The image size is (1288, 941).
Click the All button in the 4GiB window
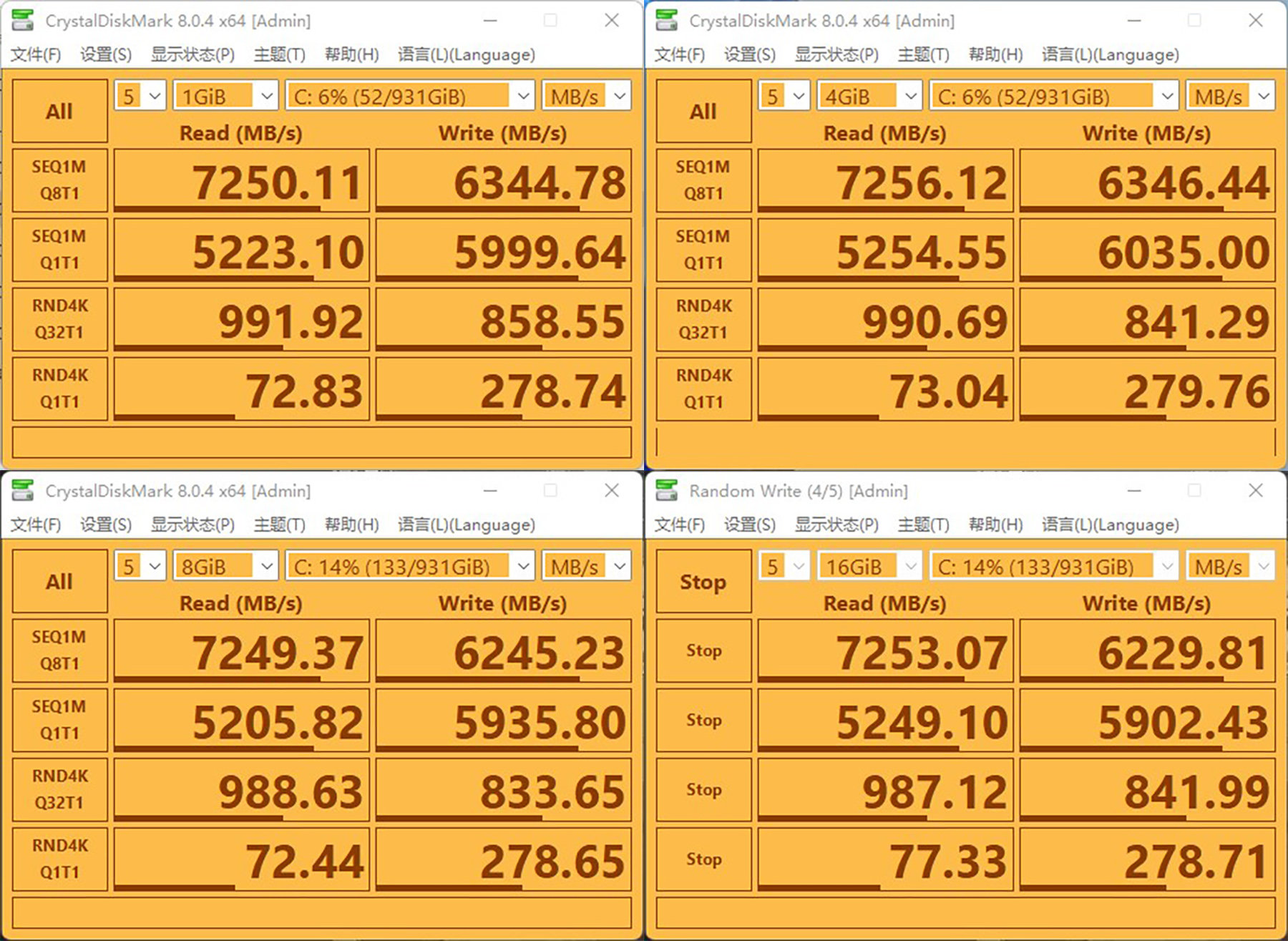pyautogui.click(x=703, y=111)
